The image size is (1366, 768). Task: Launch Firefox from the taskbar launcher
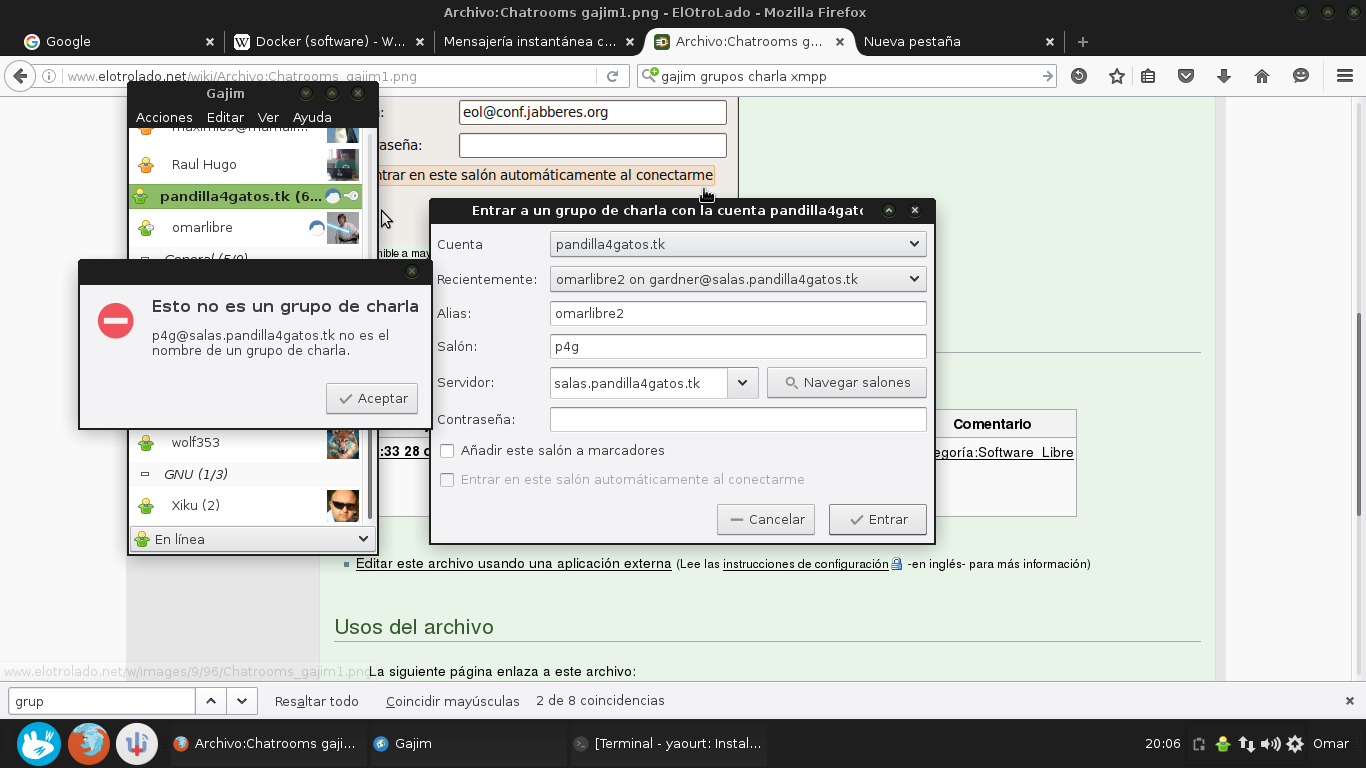click(89, 744)
